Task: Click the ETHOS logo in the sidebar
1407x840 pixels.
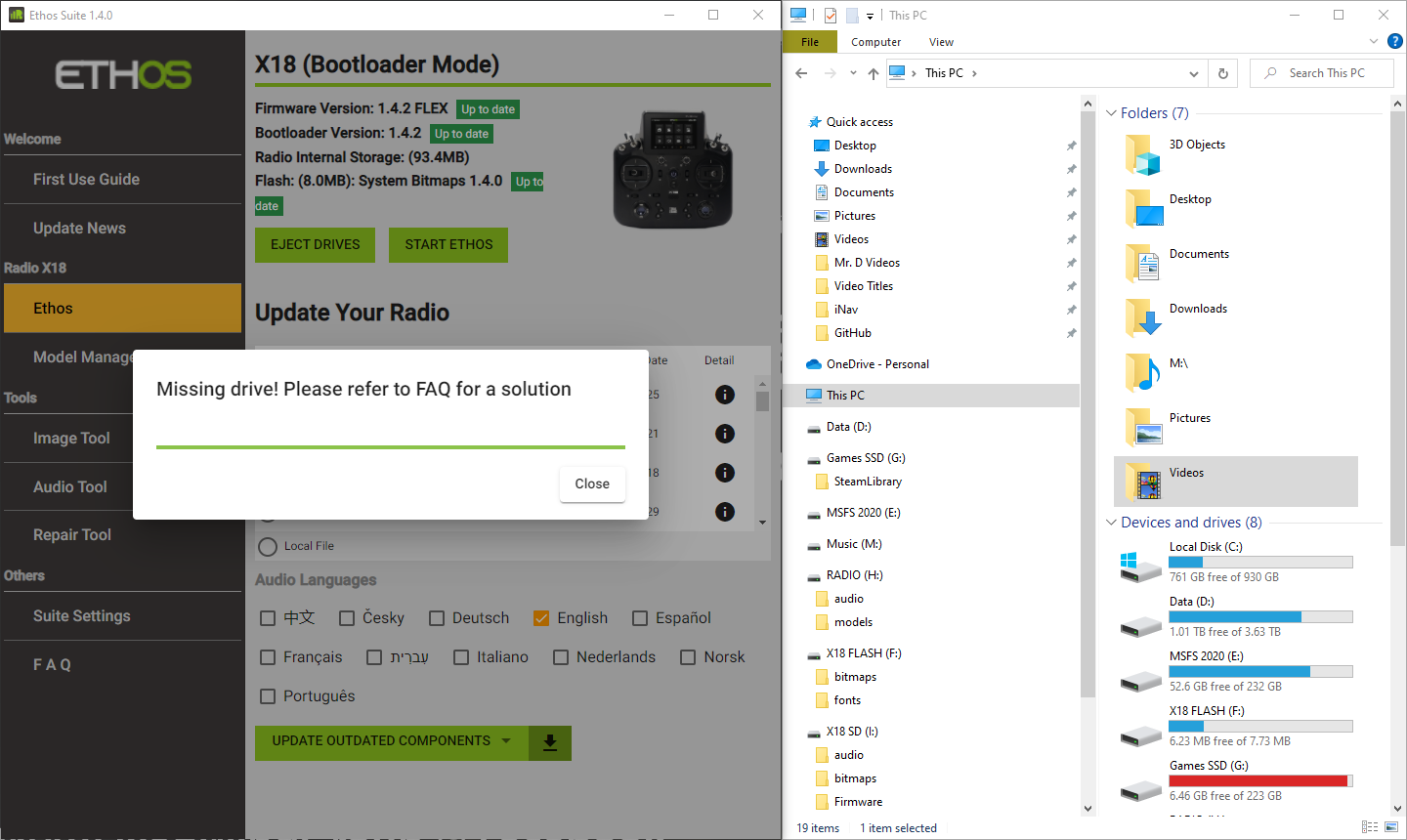Action: pyautogui.click(x=122, y=75)
